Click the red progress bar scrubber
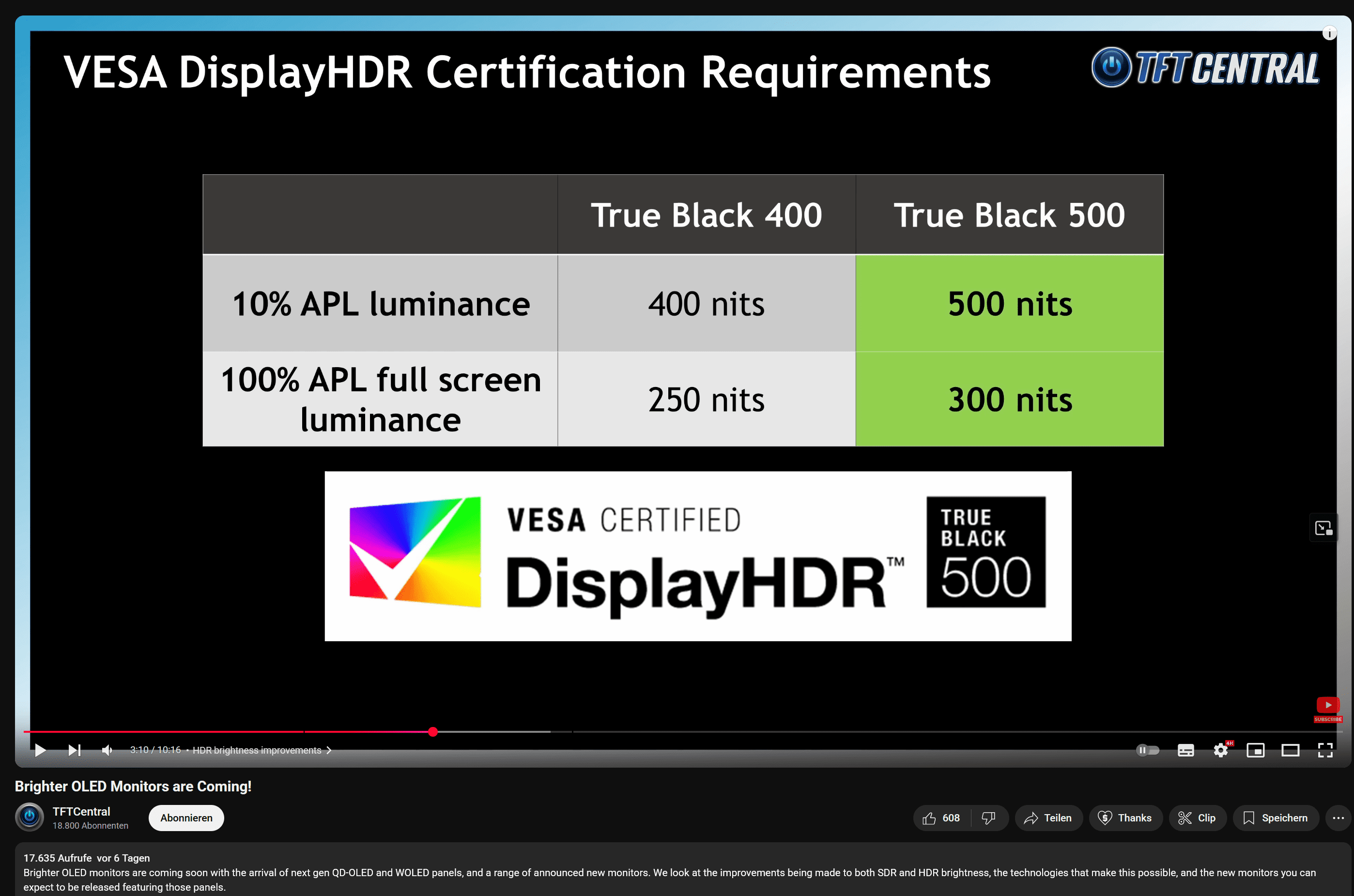 point(432,731)
